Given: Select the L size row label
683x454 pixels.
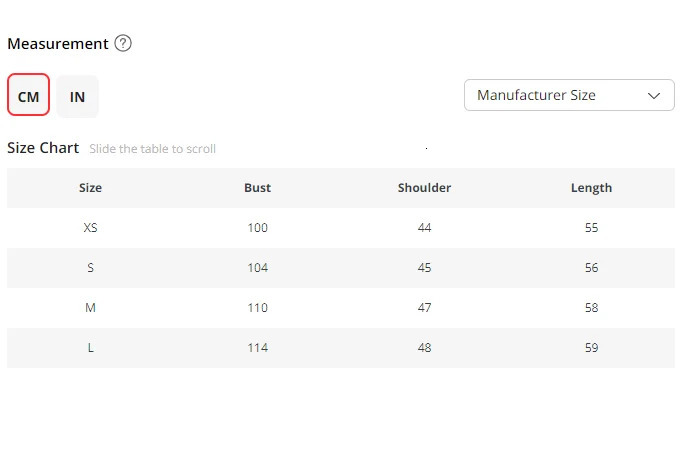Looking at the screenshot, I should point(91,348).
